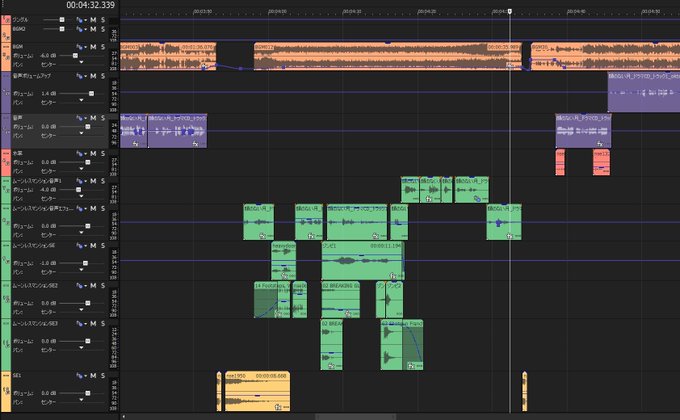
Task: Open fx on 02 BREAK clip in SE3 track
Action: (x=331, y=366)
